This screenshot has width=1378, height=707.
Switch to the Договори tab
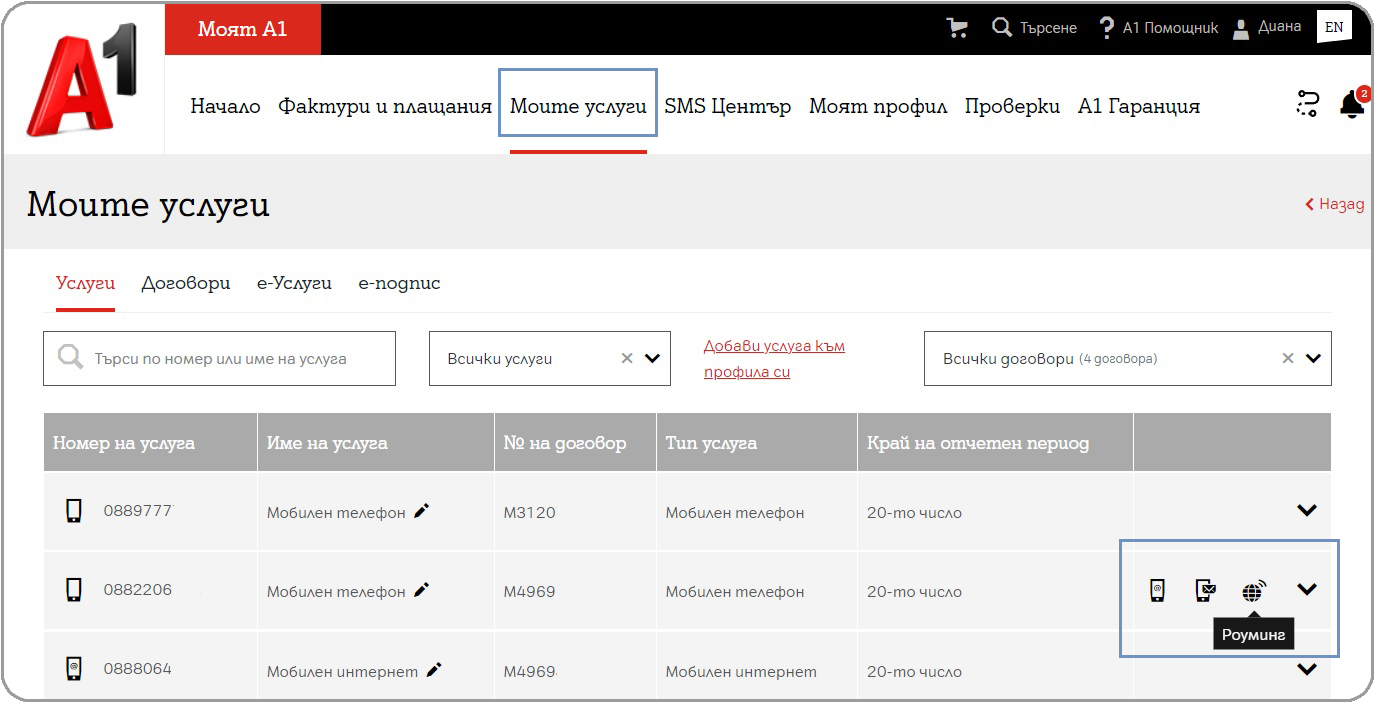tap(186, 283)
